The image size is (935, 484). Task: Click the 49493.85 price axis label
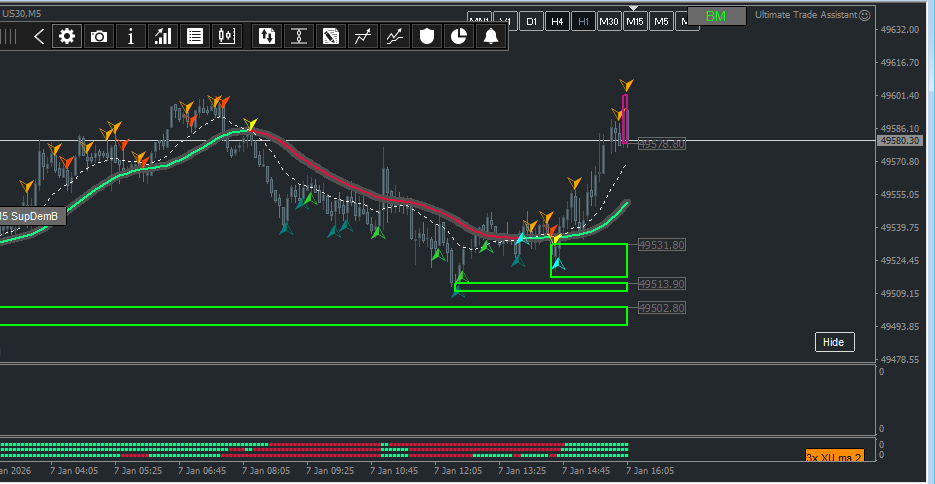click(900, 327)
